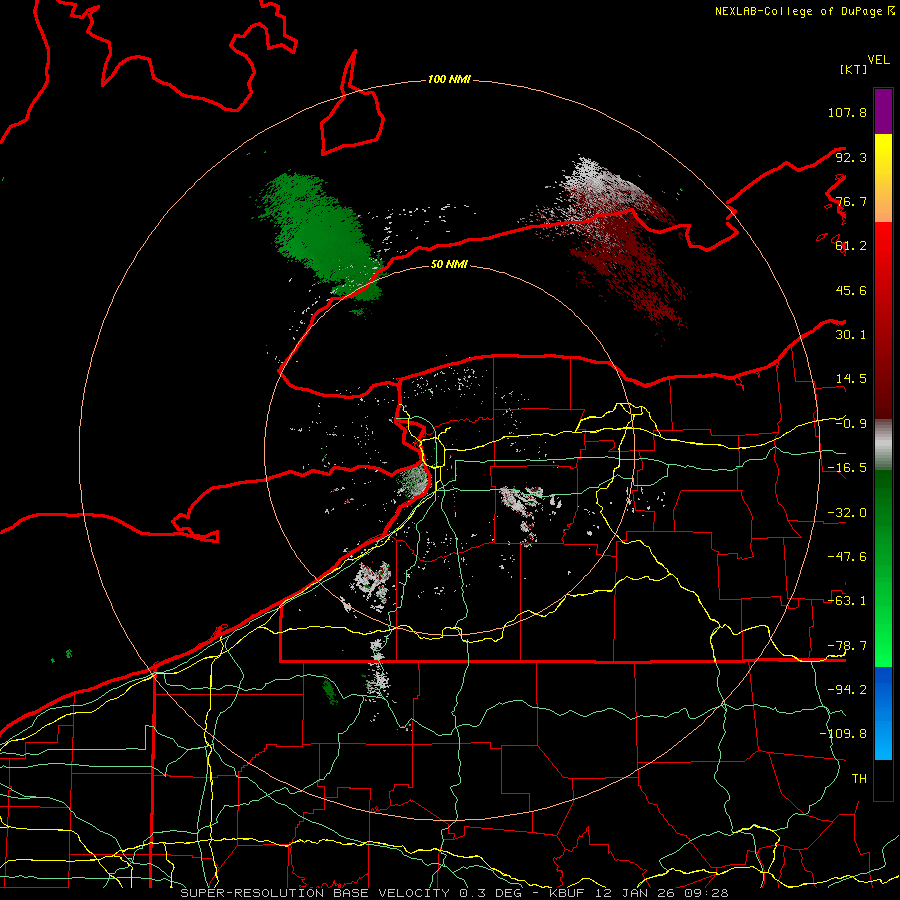The width and height of the screenshot is (900, 900).
Task: Click the -32.0 legend value
Action: (847, 513)
